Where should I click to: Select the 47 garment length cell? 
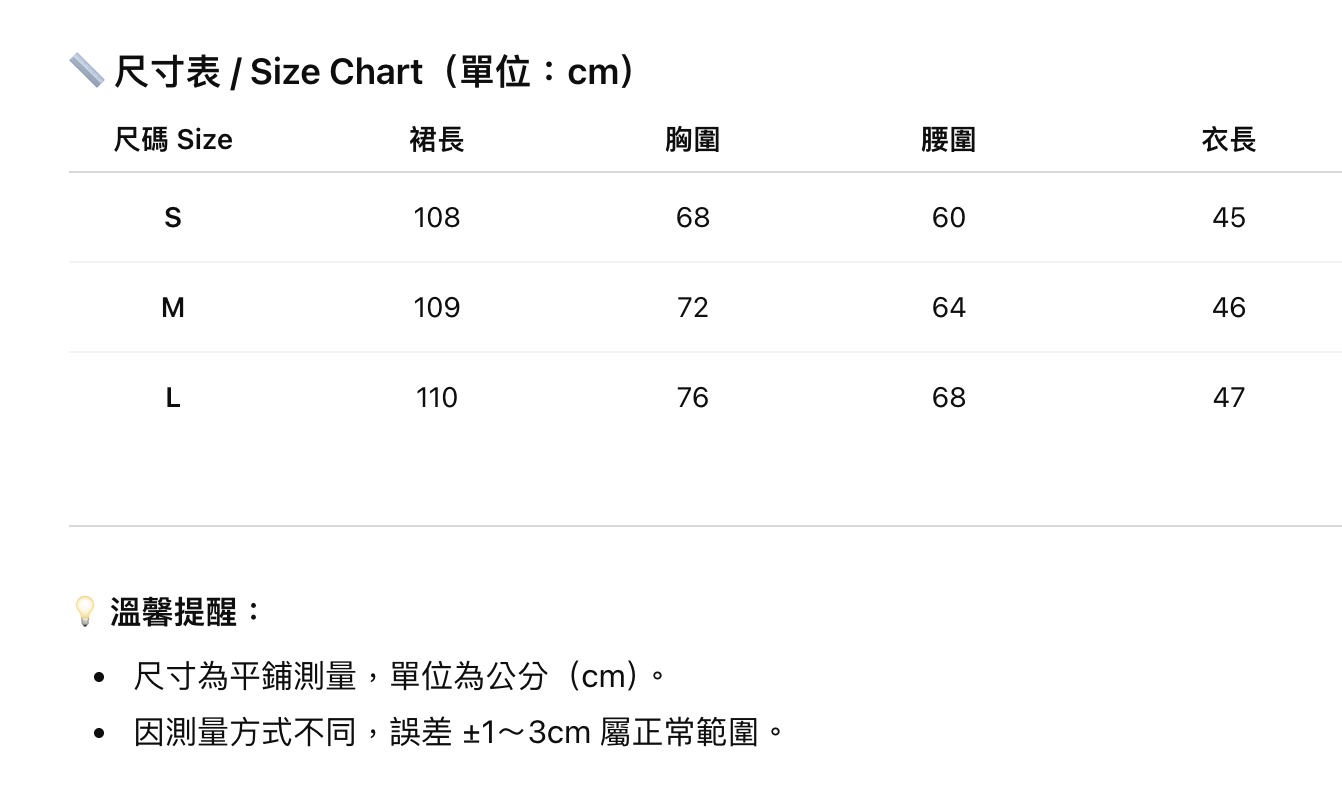click(1228, 398)
